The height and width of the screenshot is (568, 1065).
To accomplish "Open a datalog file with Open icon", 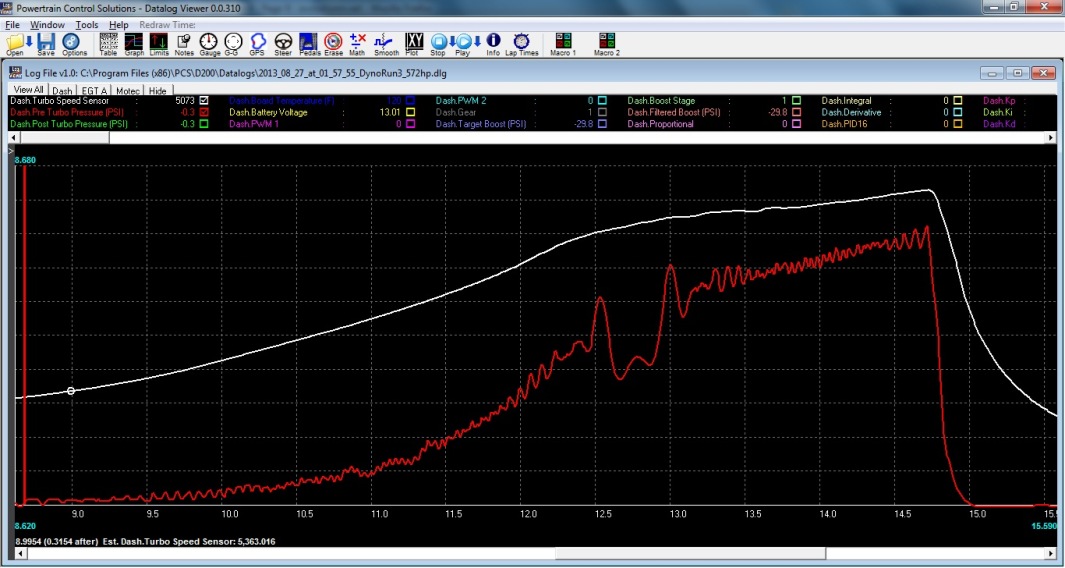I will point(15,42).
